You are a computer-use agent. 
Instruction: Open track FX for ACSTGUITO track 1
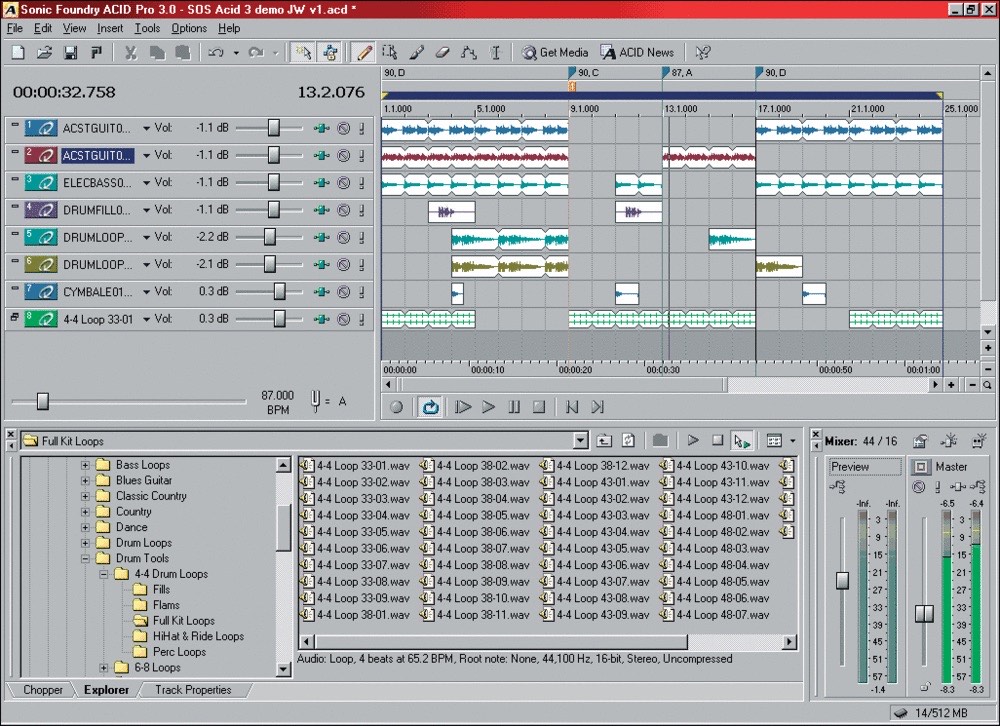point(321,128)
